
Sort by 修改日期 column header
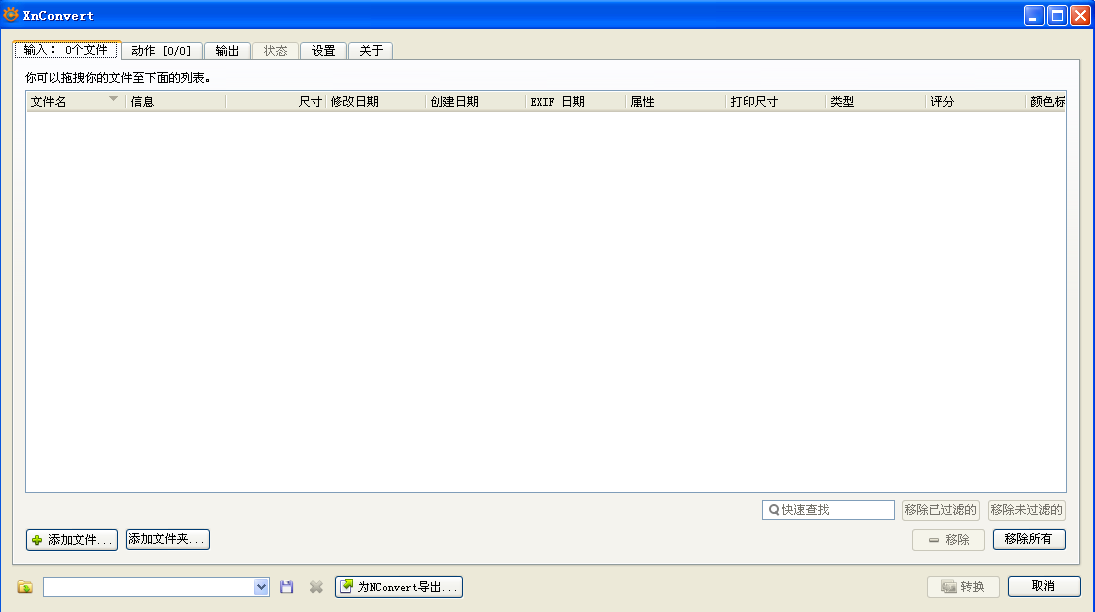376,101
